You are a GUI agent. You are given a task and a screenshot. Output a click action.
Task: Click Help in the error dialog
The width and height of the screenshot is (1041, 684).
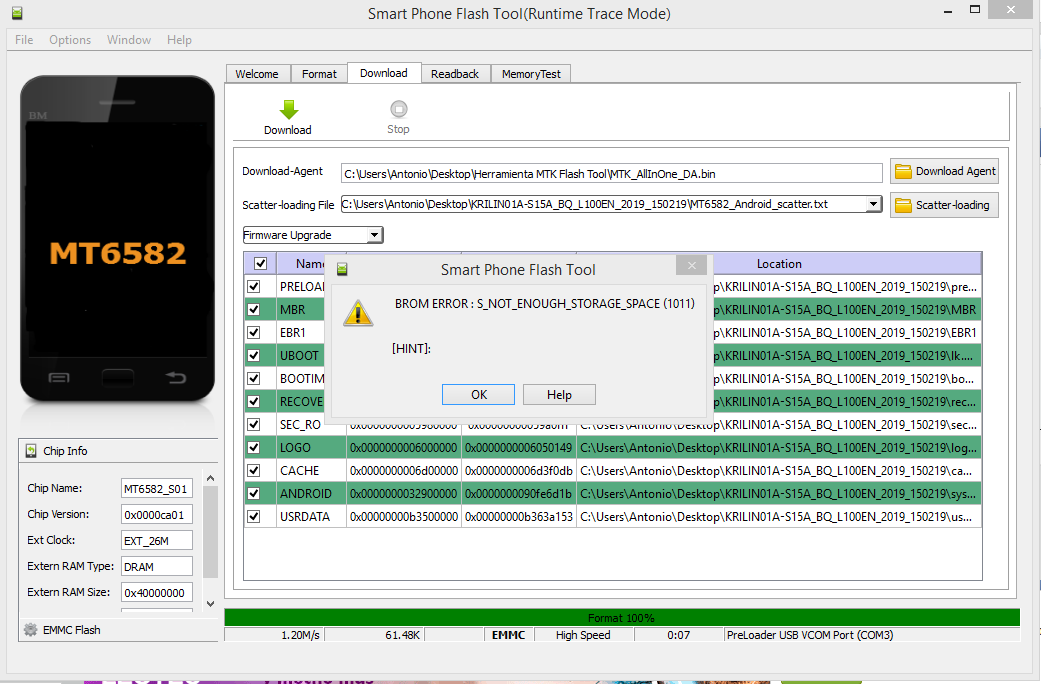coord(559,394)
